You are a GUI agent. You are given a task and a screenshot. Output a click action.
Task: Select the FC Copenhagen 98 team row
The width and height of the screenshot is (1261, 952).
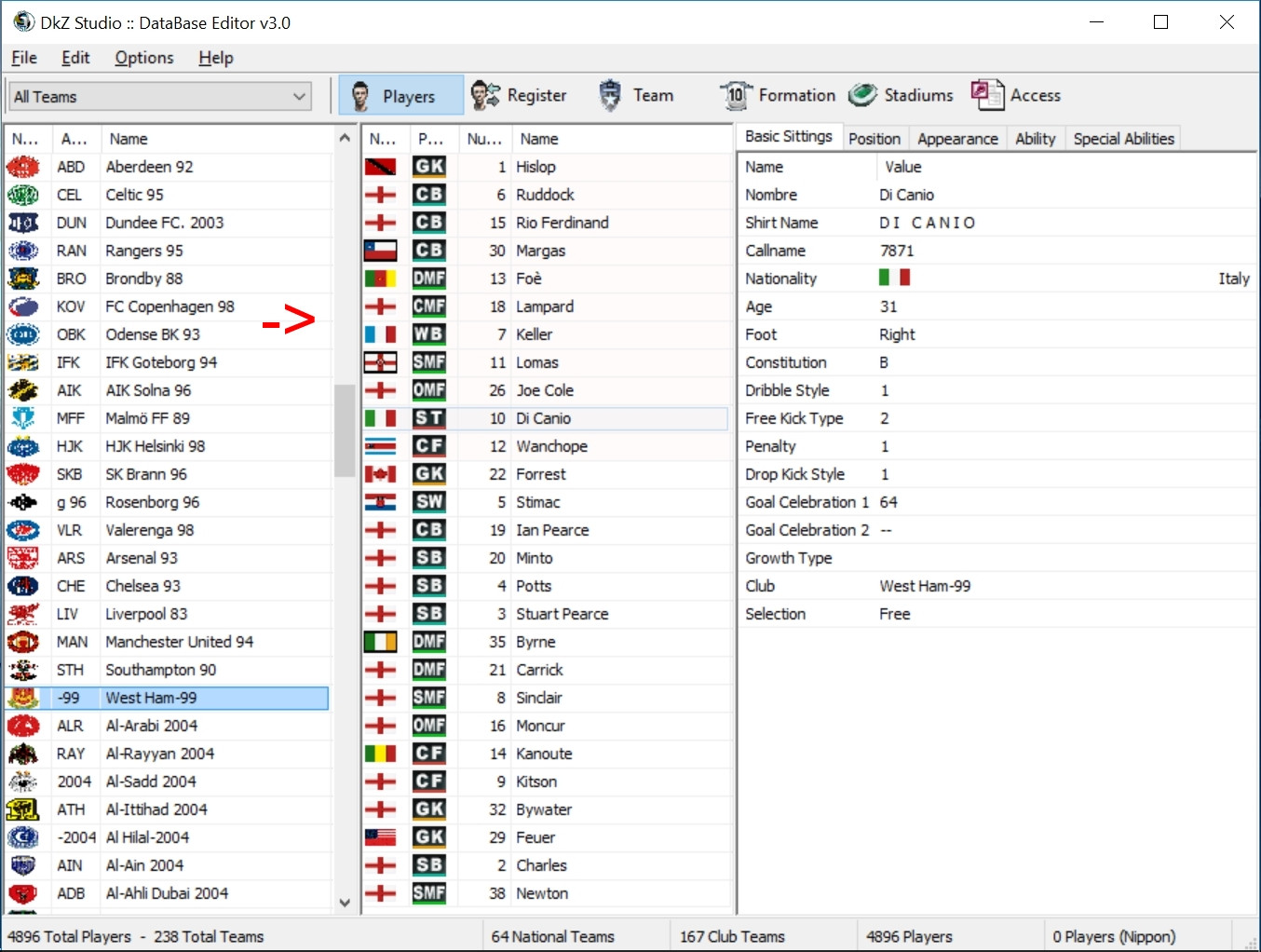pos(168,306)
